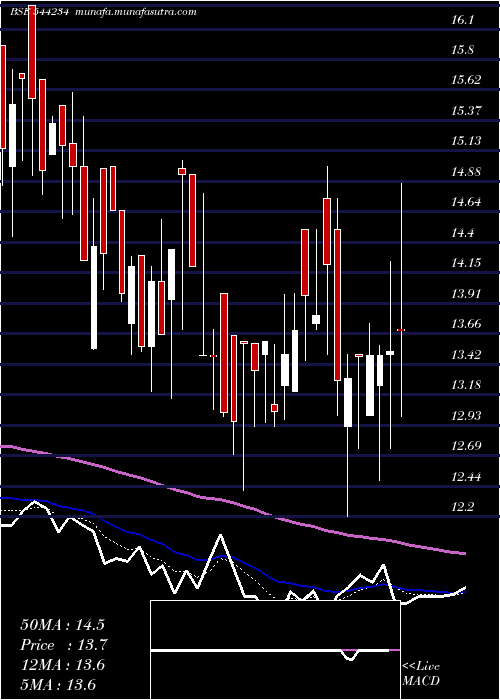Click the 'Price : 13.7' indicator text
The width and height of the screenshot is (500, 700).
pyautogui.click(x=63, y=645)
